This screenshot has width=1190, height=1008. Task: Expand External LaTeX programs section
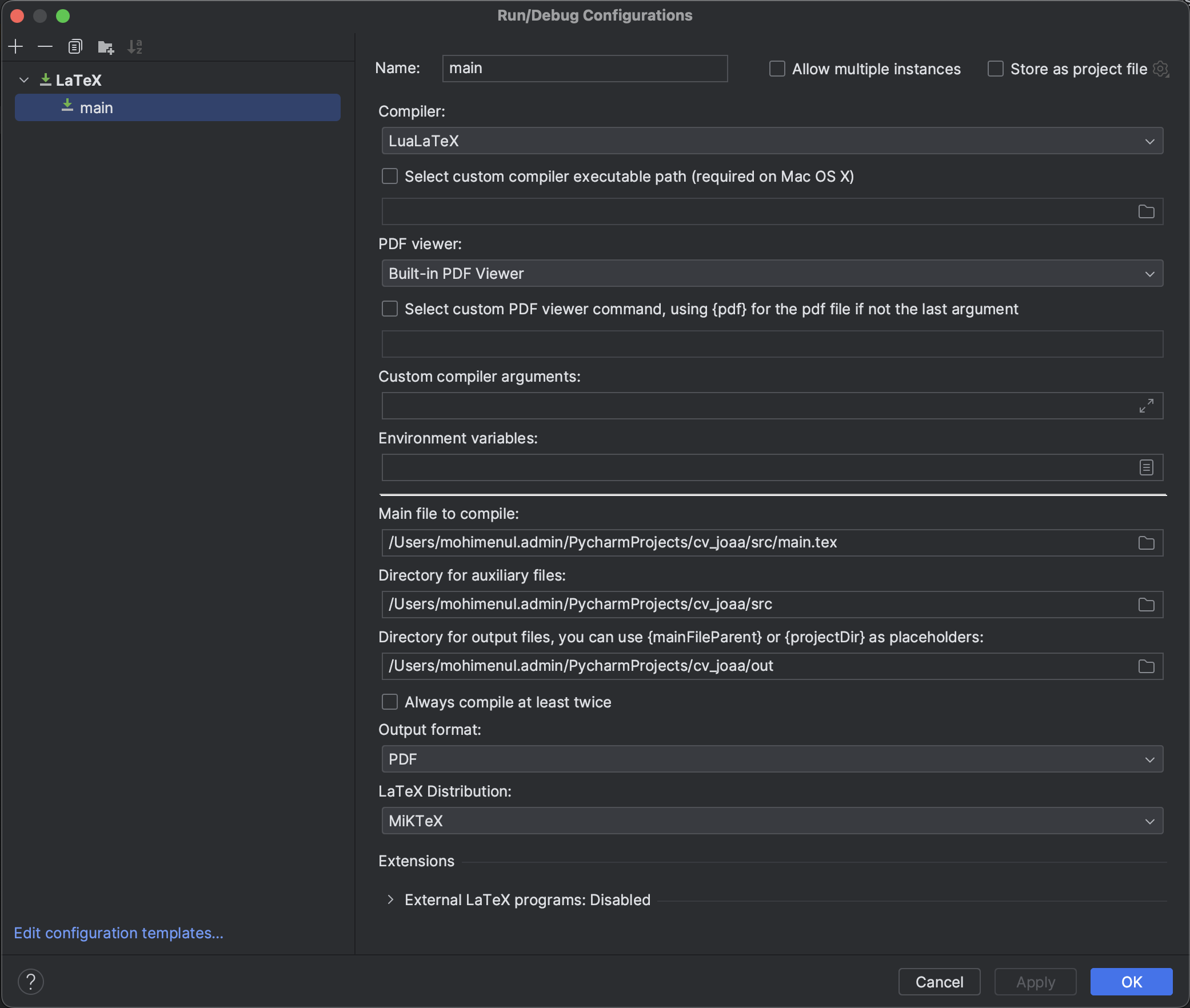tap(390, 899)
